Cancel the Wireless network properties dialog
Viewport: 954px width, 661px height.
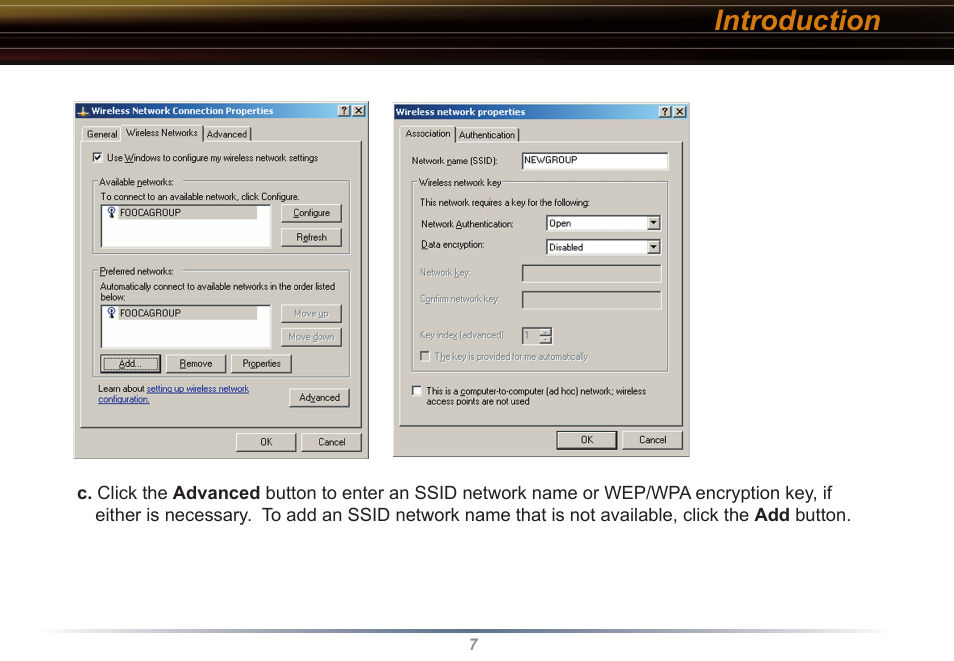coord(652,440)
